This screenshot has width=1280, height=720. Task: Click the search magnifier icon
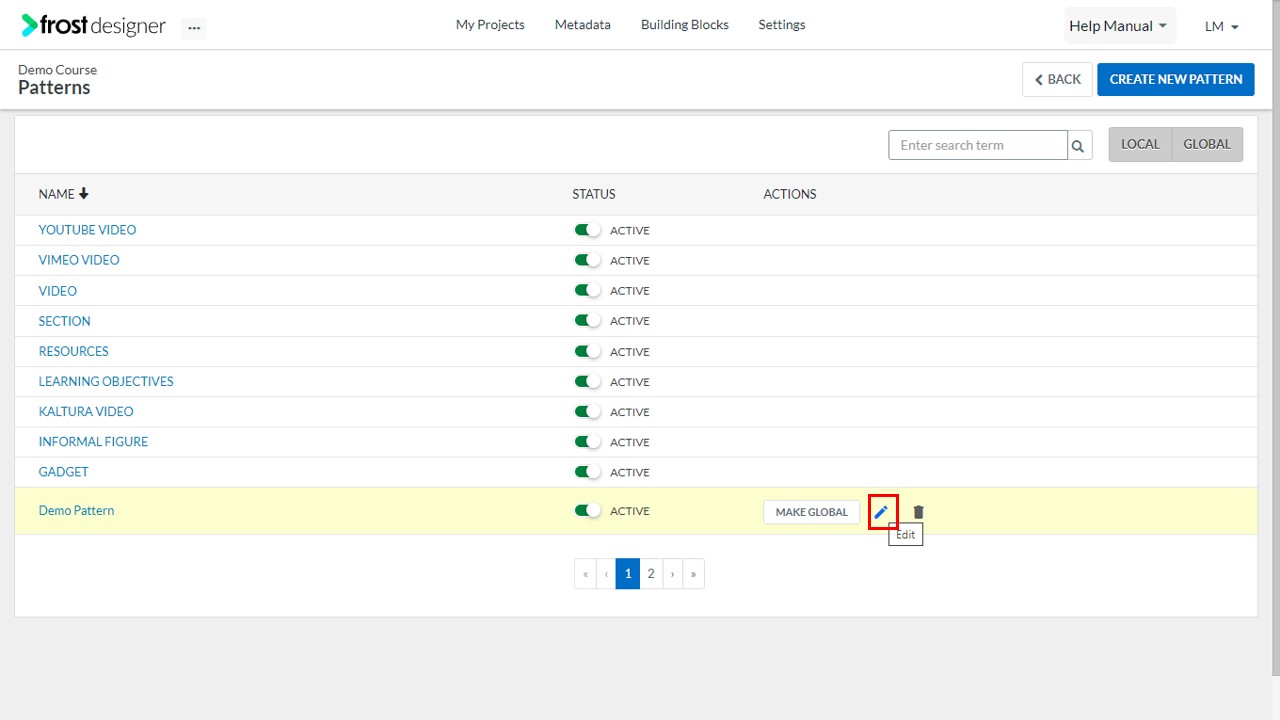(1078, 145)
